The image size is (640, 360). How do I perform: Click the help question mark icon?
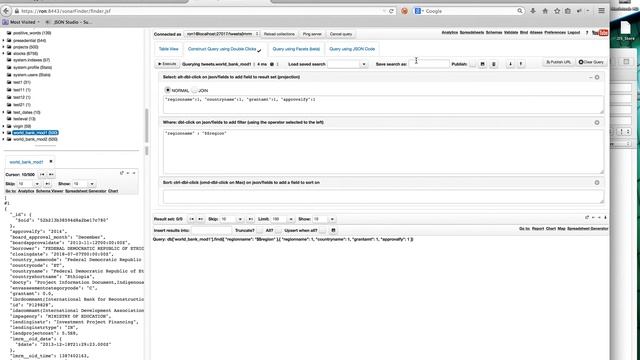click(x=587, y=33)
